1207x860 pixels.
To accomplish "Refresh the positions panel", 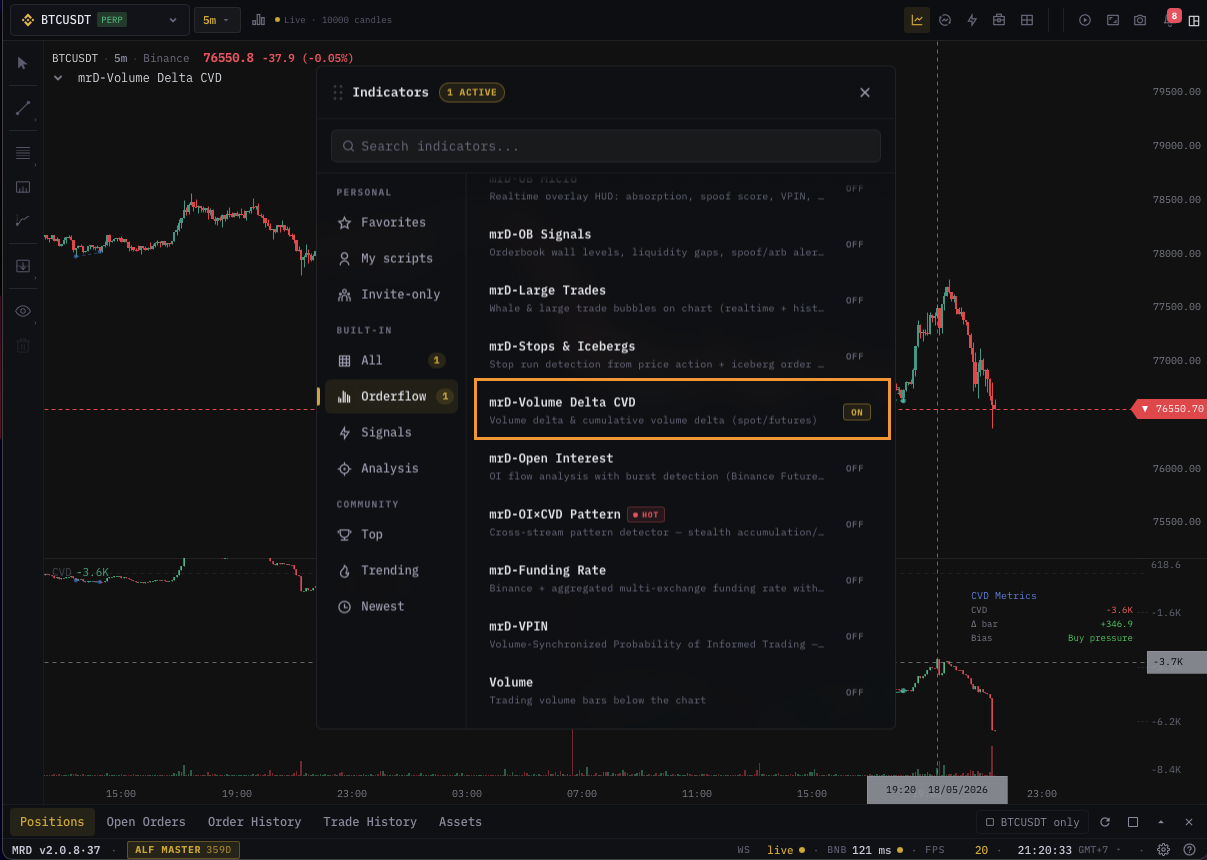I will (1105, 822).
